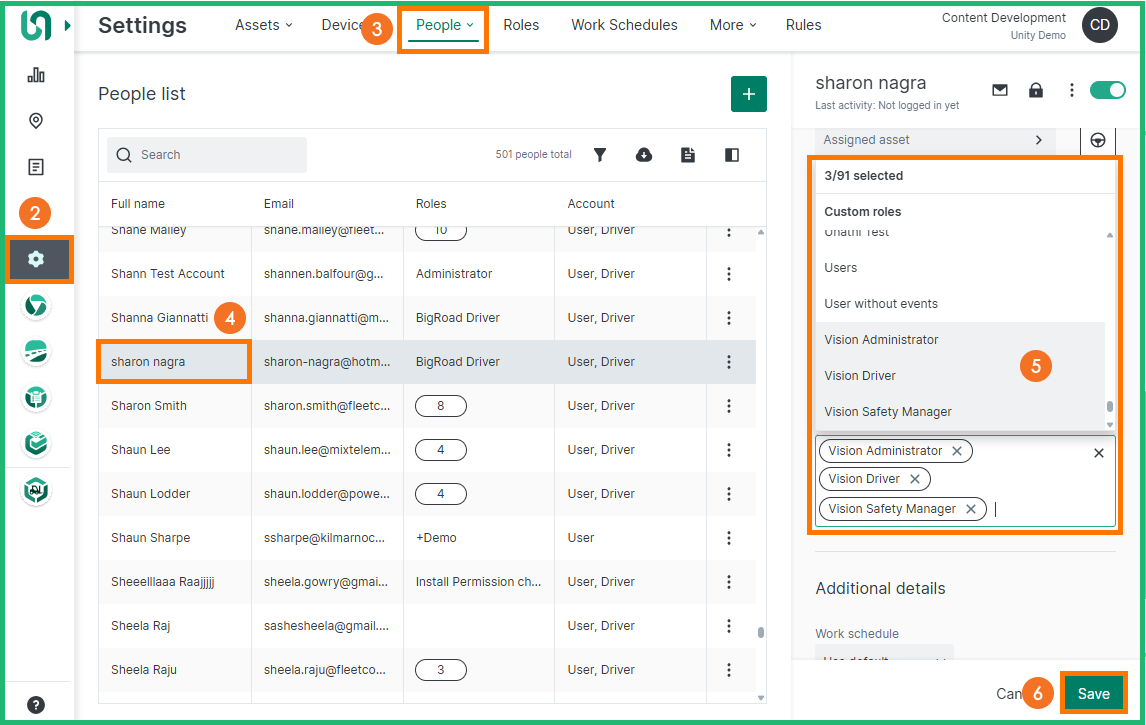
Task: Remove the Vision Administrator role chip
Action: (957, 451)
